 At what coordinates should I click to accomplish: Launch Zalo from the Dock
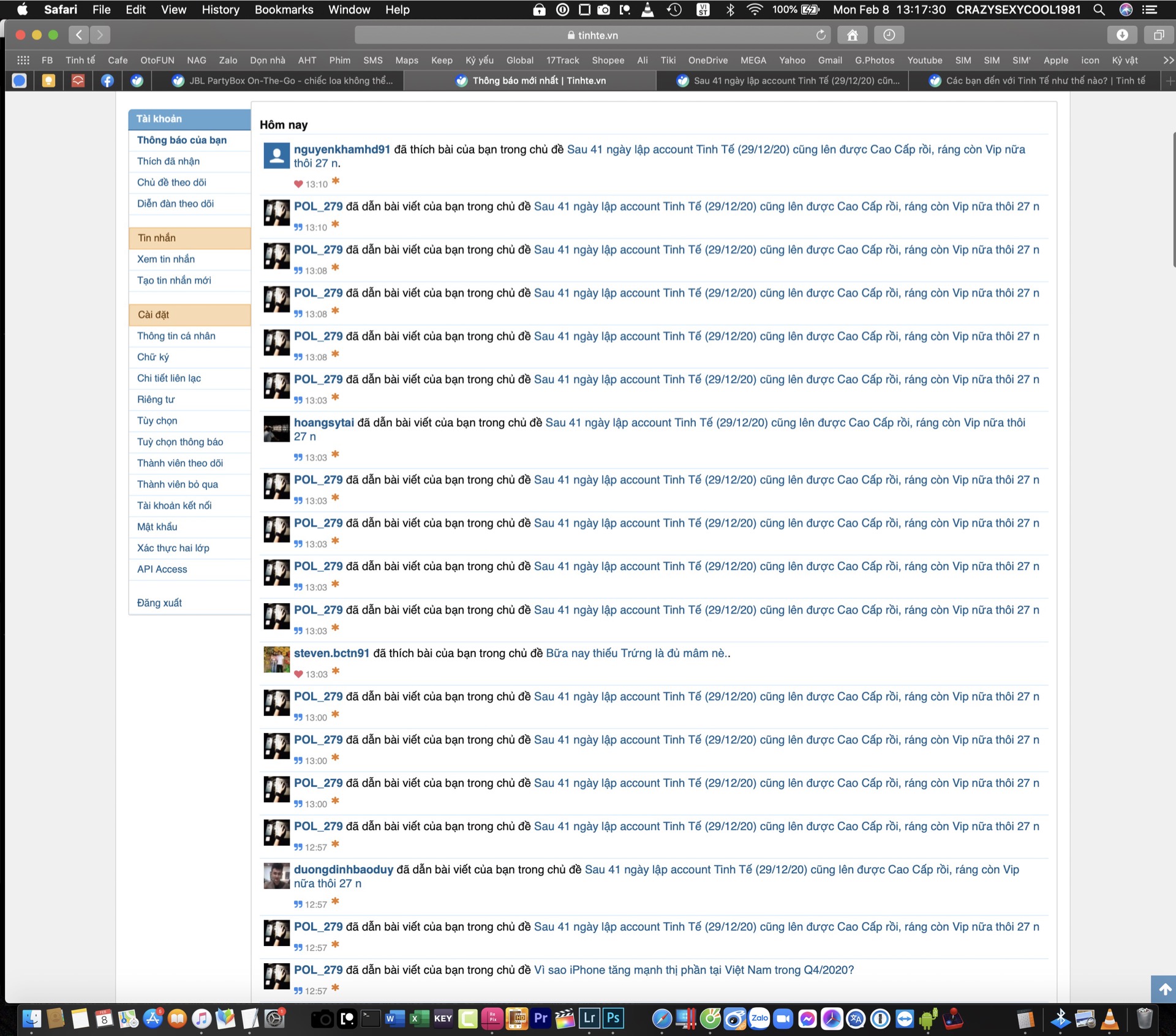click(759, 1019)
